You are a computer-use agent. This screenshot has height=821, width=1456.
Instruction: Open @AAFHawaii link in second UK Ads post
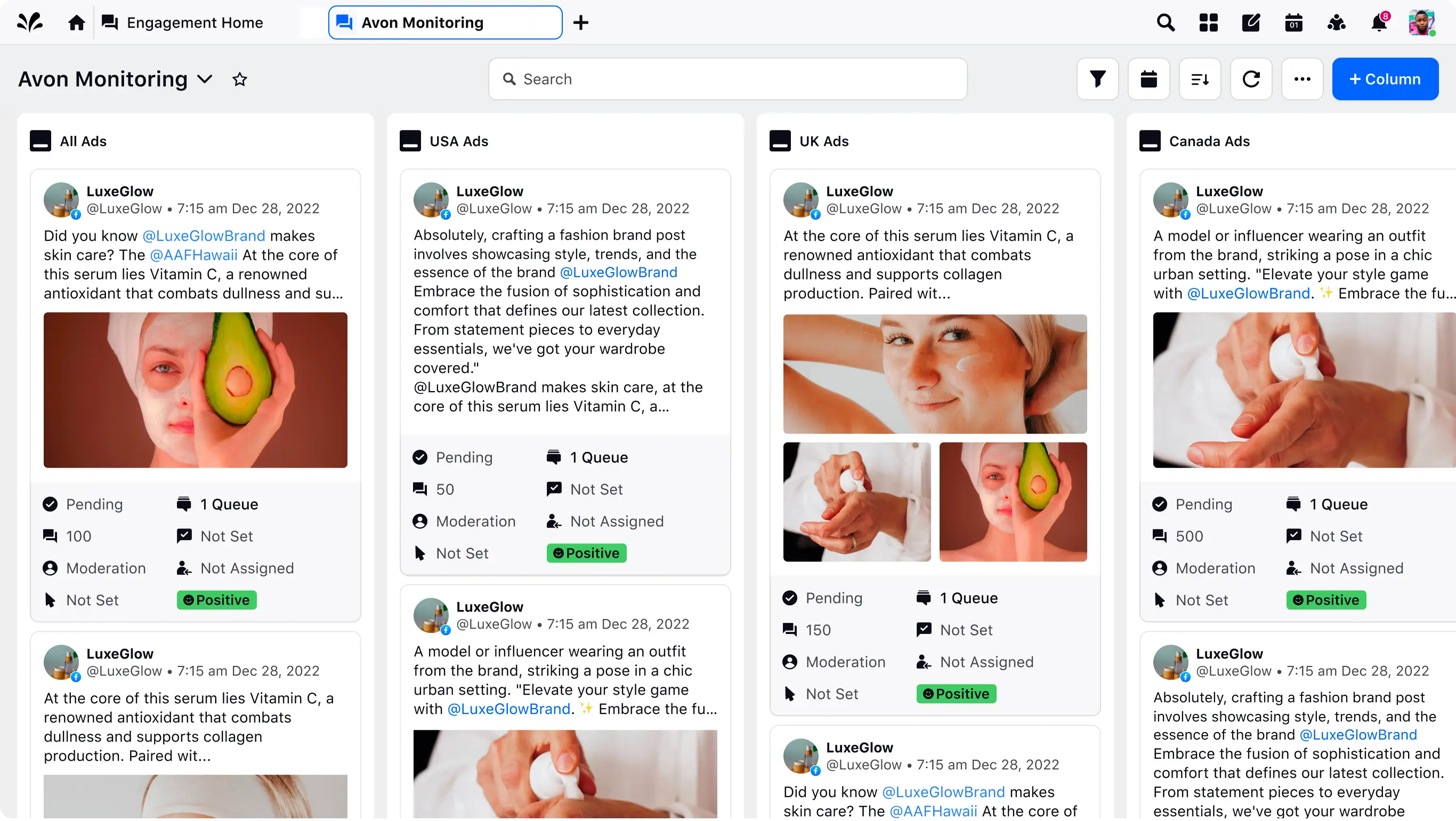pos(933,811)
